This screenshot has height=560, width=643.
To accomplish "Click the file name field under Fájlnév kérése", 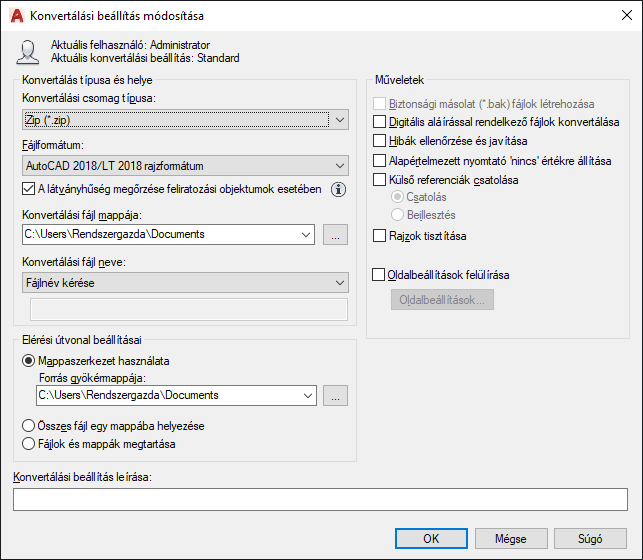I will click(189, 309).
